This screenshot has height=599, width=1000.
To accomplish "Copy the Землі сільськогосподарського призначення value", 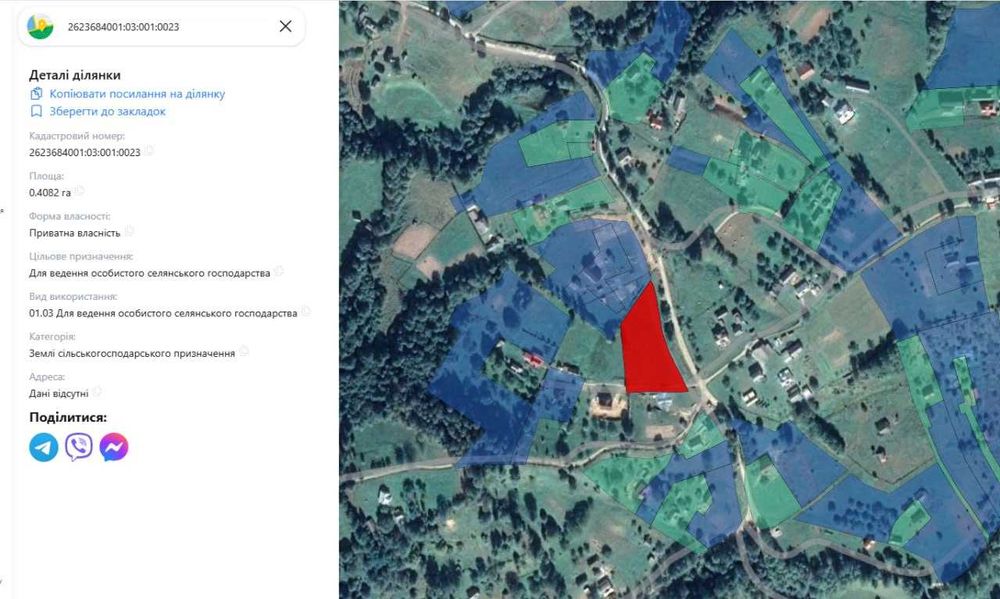I will 244,351.
